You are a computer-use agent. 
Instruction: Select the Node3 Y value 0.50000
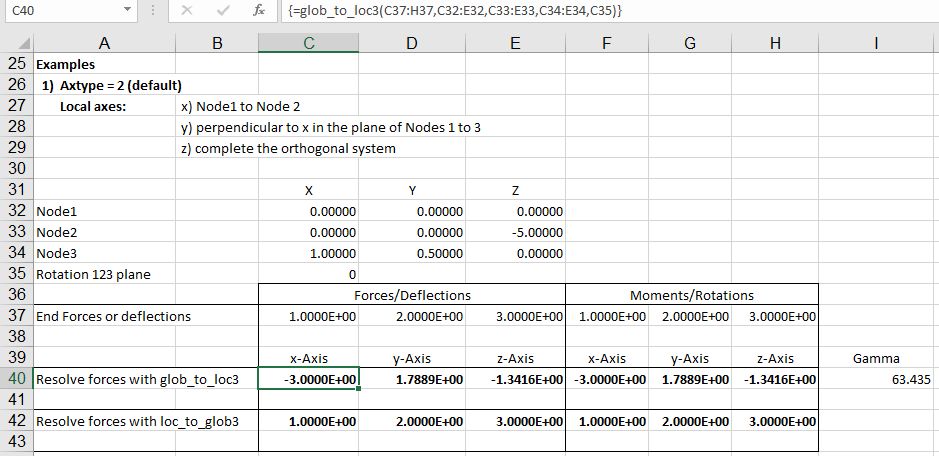(x=411, y=253)
